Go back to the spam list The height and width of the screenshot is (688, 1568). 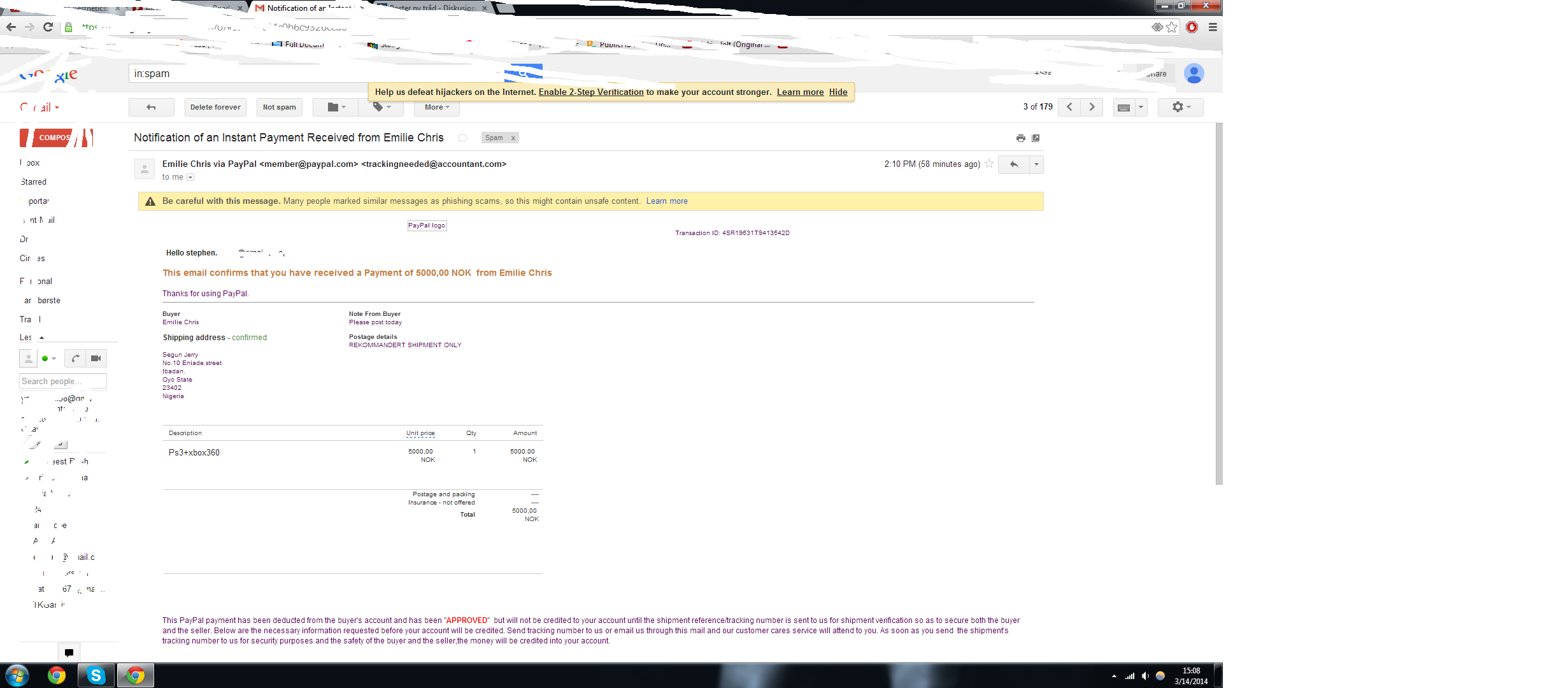tap(151, 107)
